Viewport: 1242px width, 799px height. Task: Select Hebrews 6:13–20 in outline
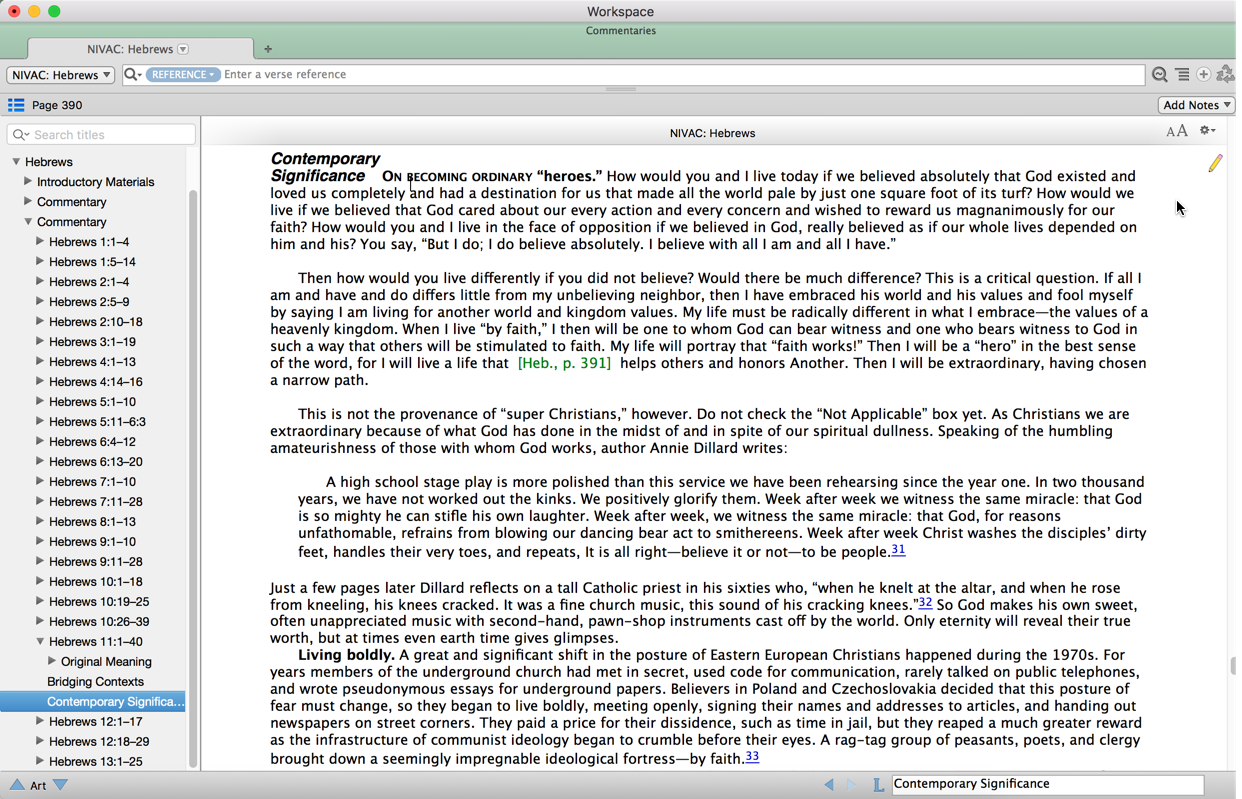pos(96,462)
